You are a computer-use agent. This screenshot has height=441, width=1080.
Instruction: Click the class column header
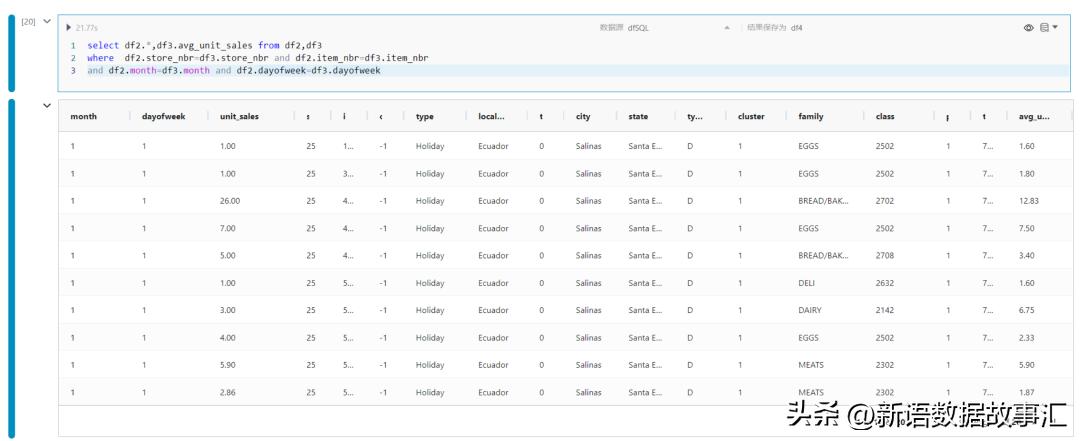point(885,117)
